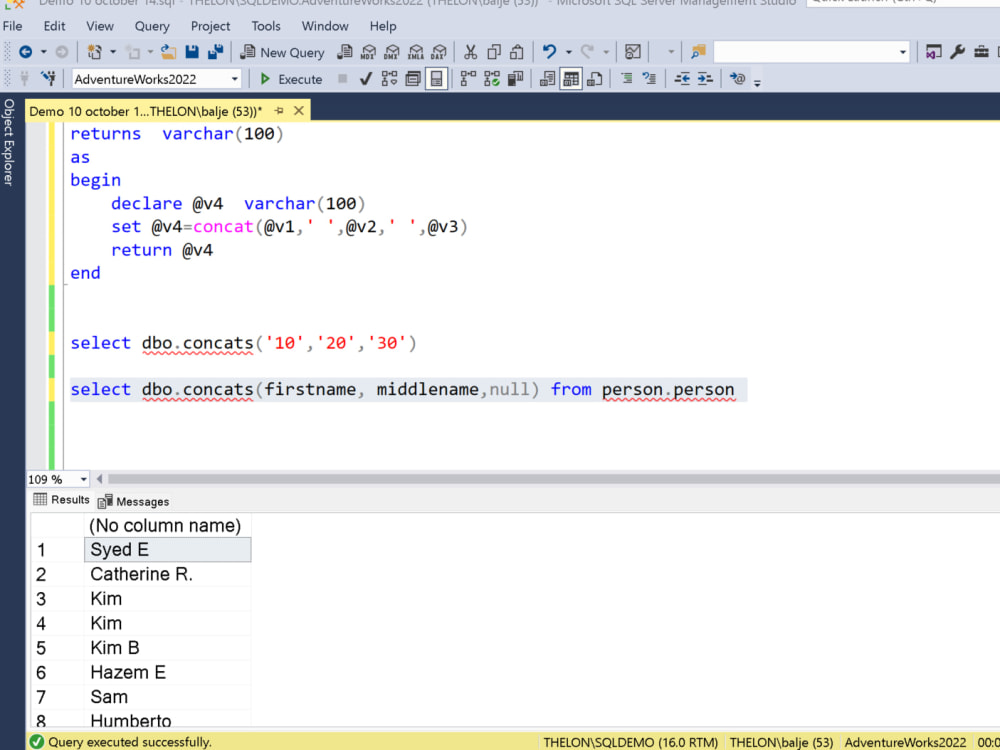Click the Increase Indent icon

[705, 79]
